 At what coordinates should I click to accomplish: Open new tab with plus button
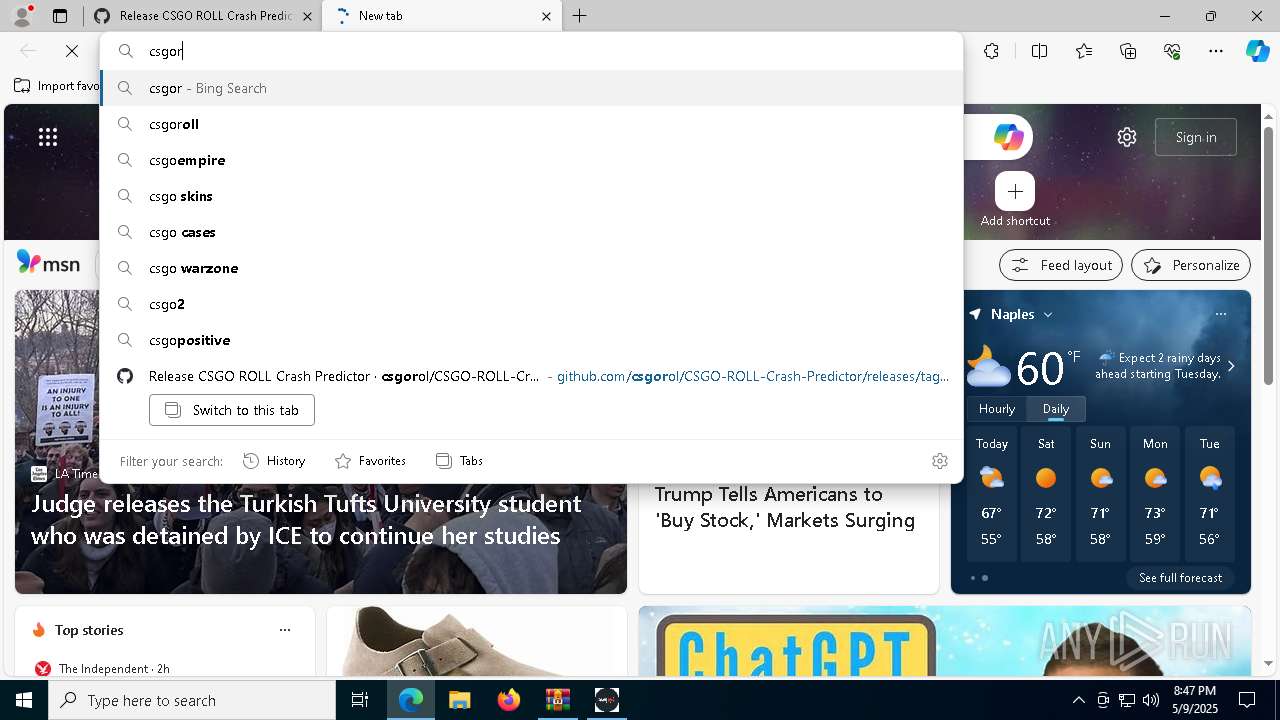click(x=579, y=16)
